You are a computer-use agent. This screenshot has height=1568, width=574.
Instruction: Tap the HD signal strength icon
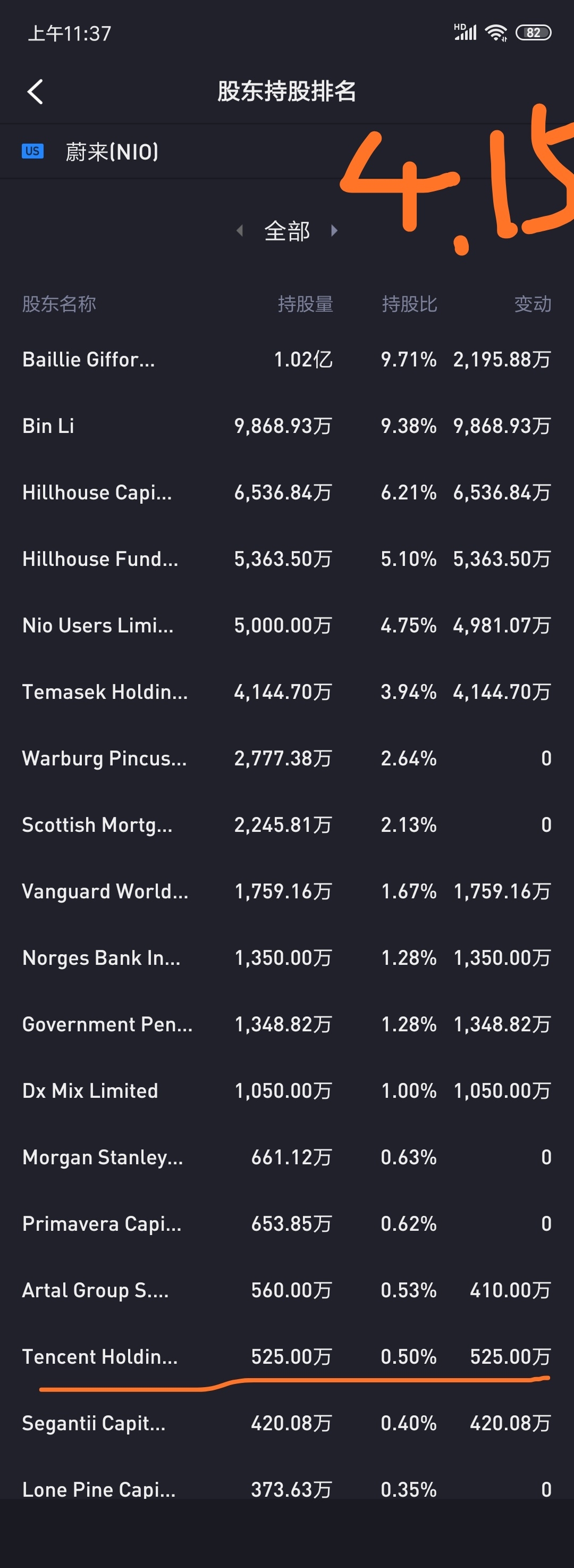point(465,32)
